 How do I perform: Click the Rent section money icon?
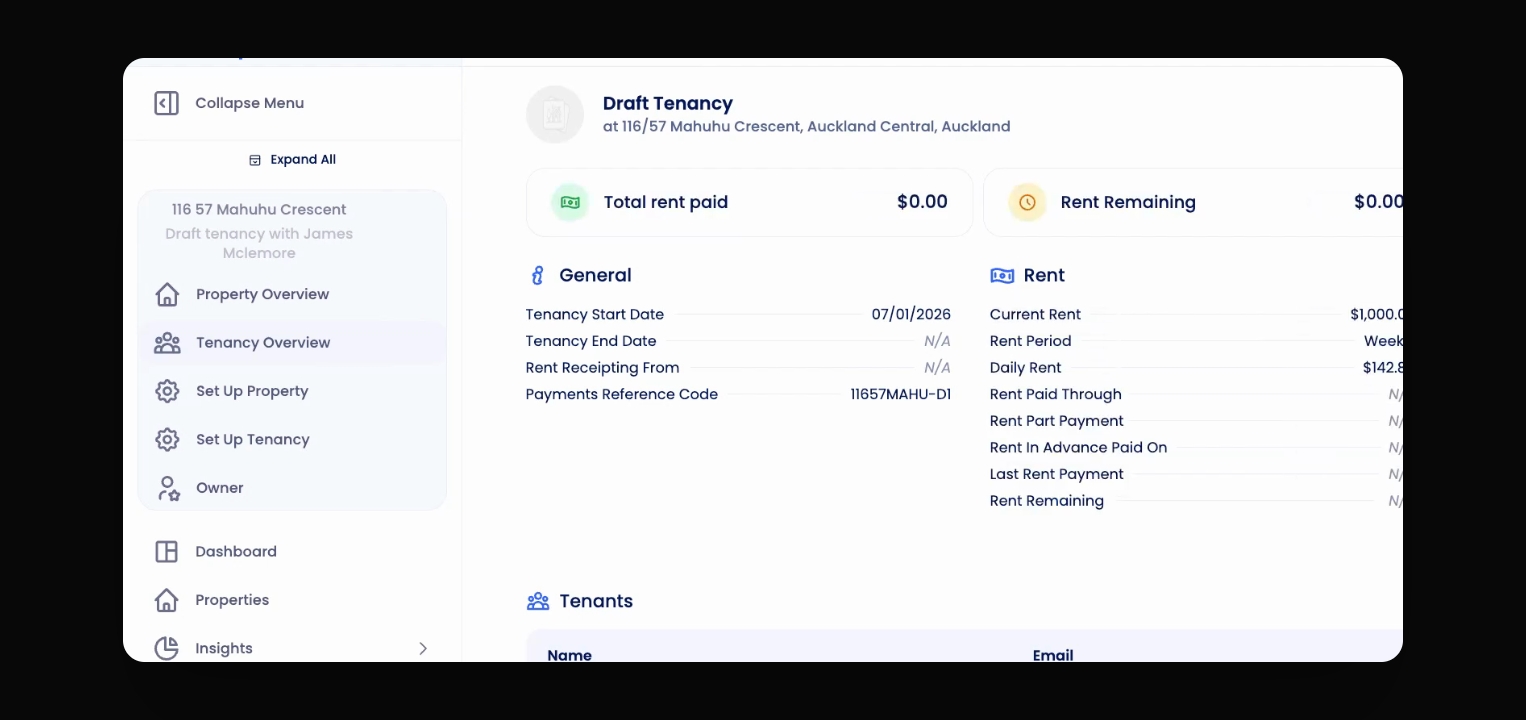pos(1002,276)
